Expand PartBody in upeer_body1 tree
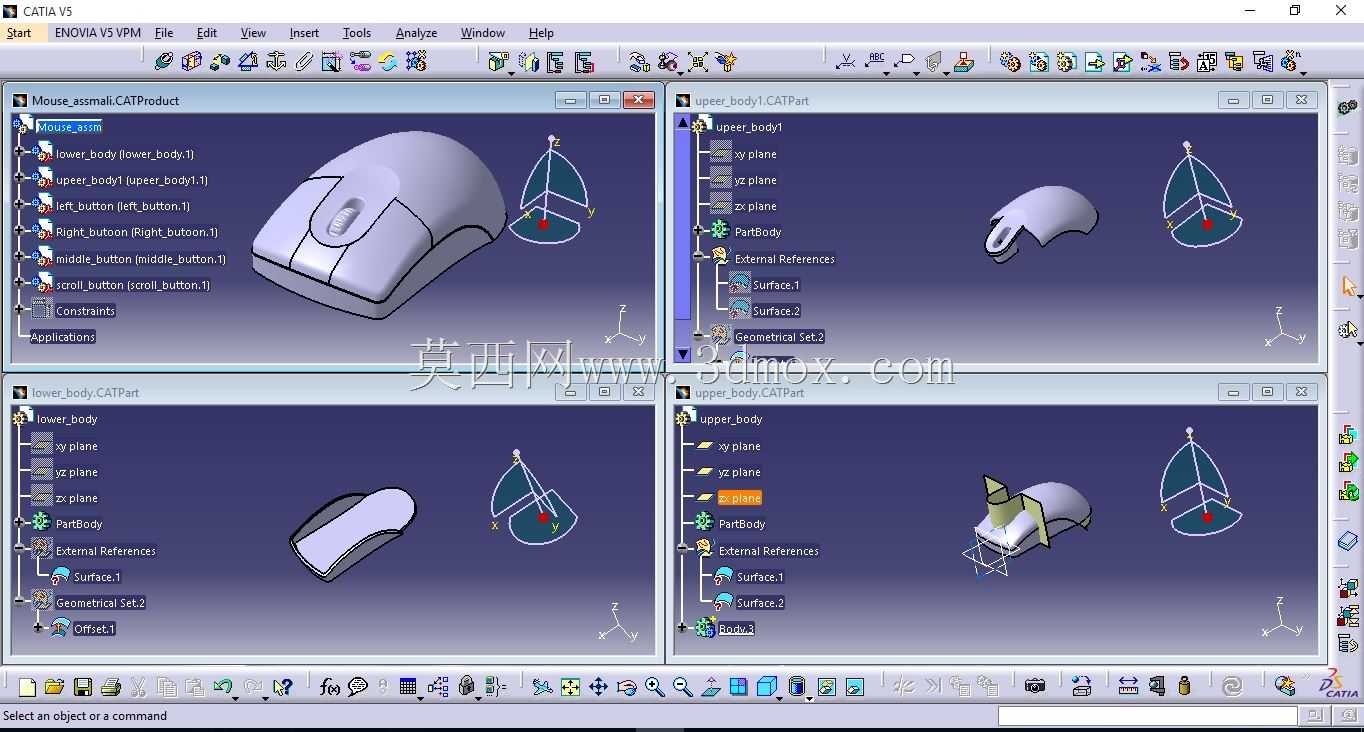The height and width of the screenshot is (732, 1364). [x=698, y=230]
